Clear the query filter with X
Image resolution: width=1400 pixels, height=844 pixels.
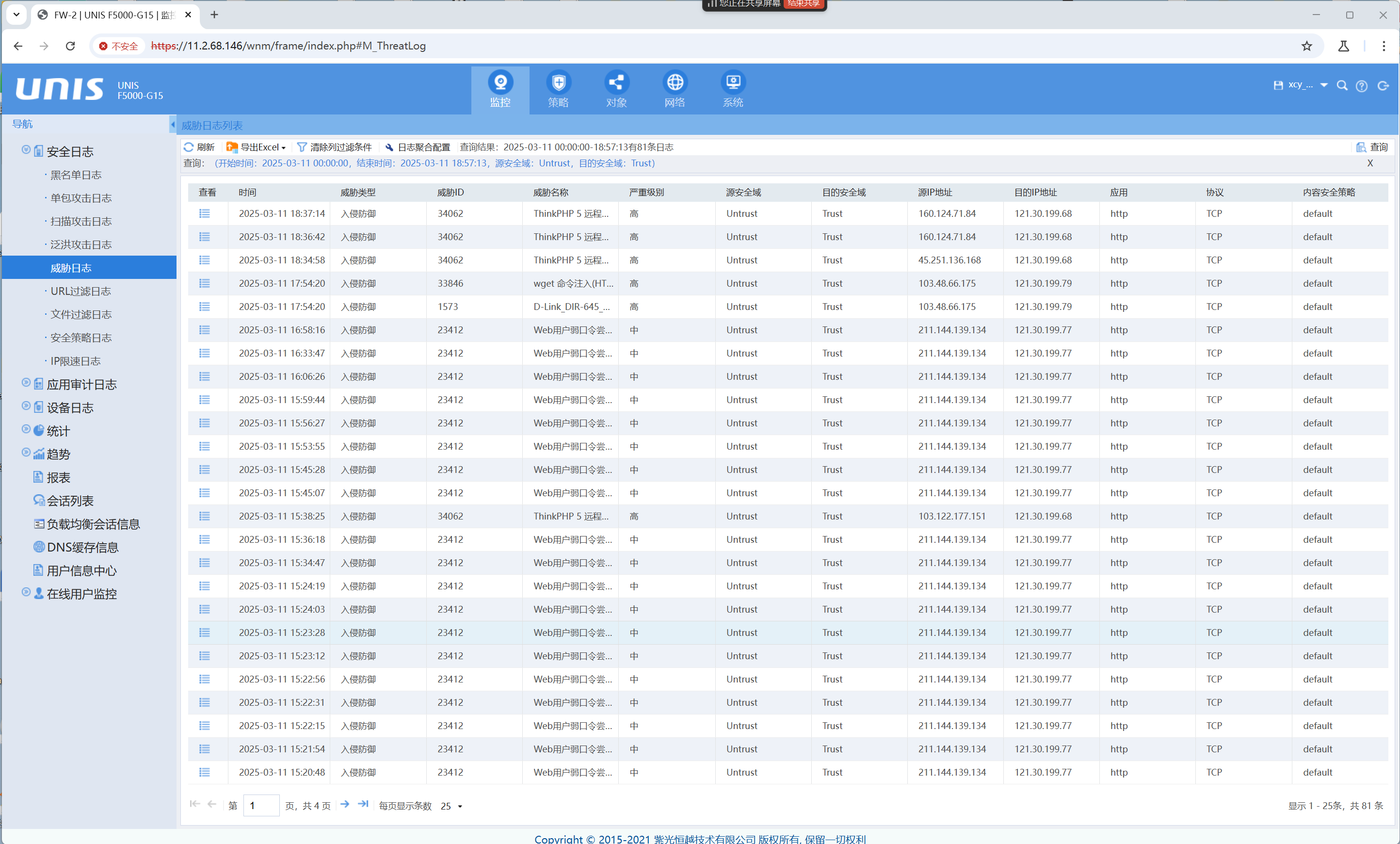pyautogui.click(x=1370, y=163)
